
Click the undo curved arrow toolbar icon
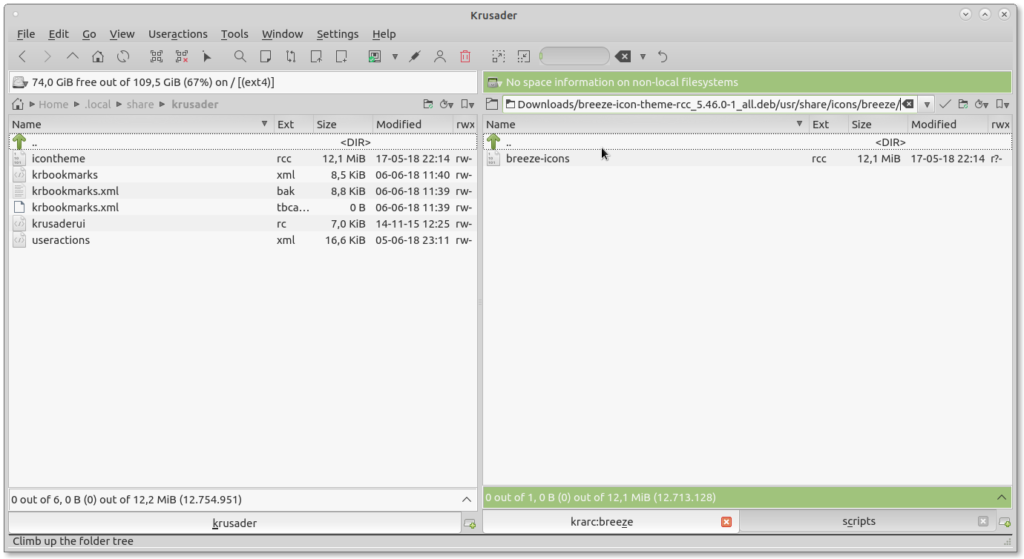(x=662, y=57)
